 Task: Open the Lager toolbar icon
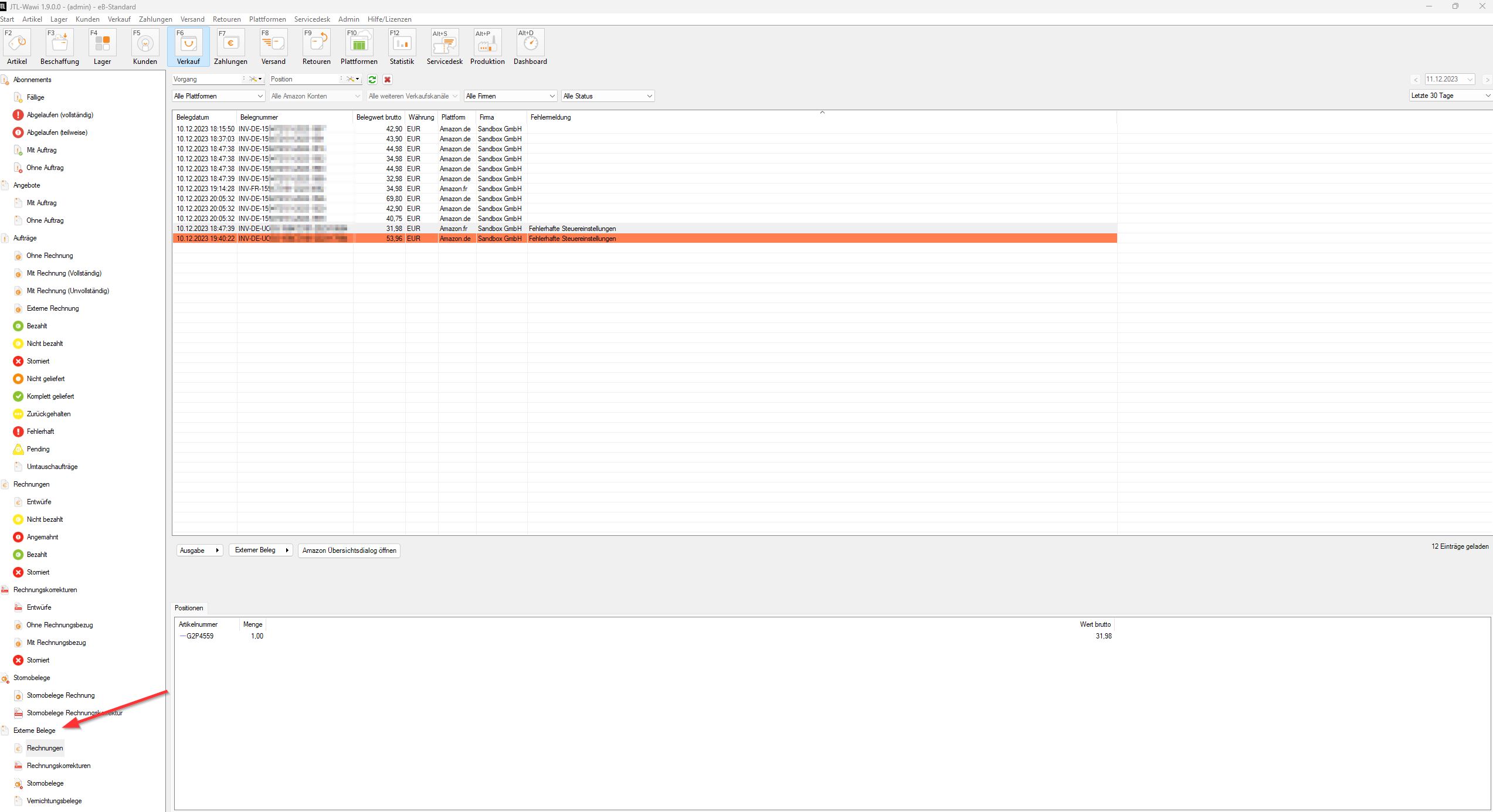pos(102,47)
